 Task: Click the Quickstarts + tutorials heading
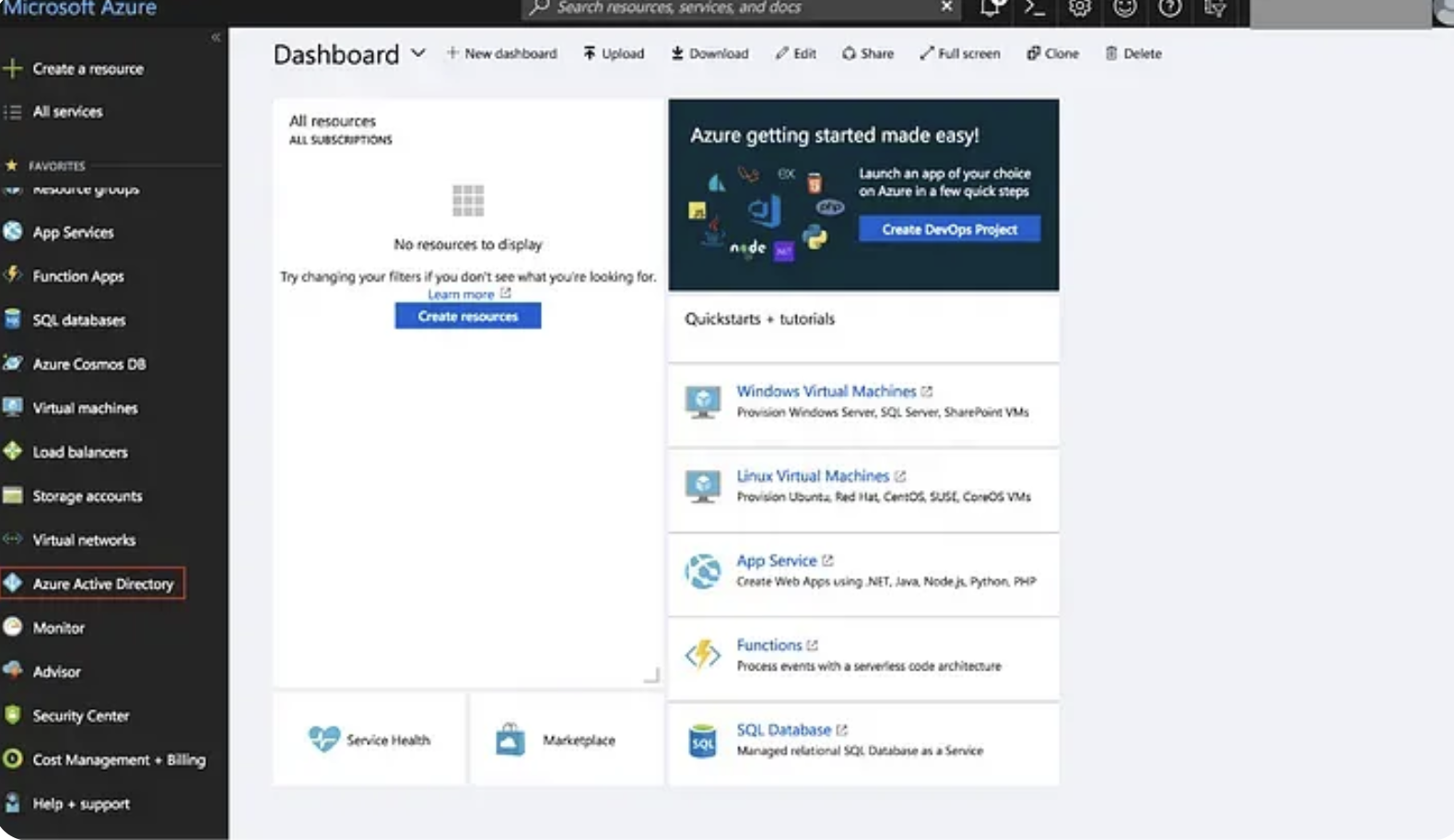[759, 319]
